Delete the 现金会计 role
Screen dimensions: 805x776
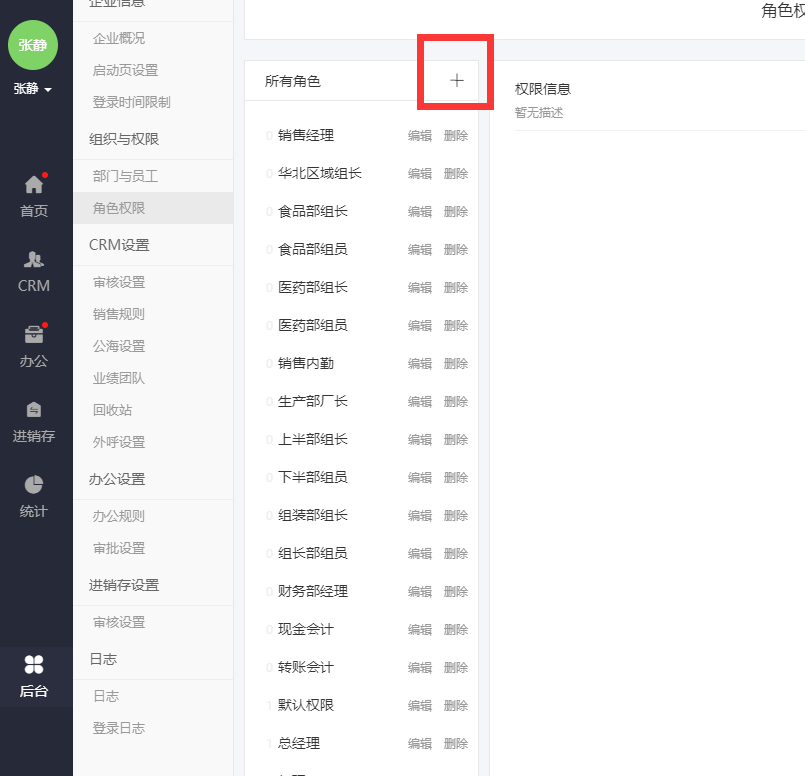pyautogui.click(x=456, y=629)
